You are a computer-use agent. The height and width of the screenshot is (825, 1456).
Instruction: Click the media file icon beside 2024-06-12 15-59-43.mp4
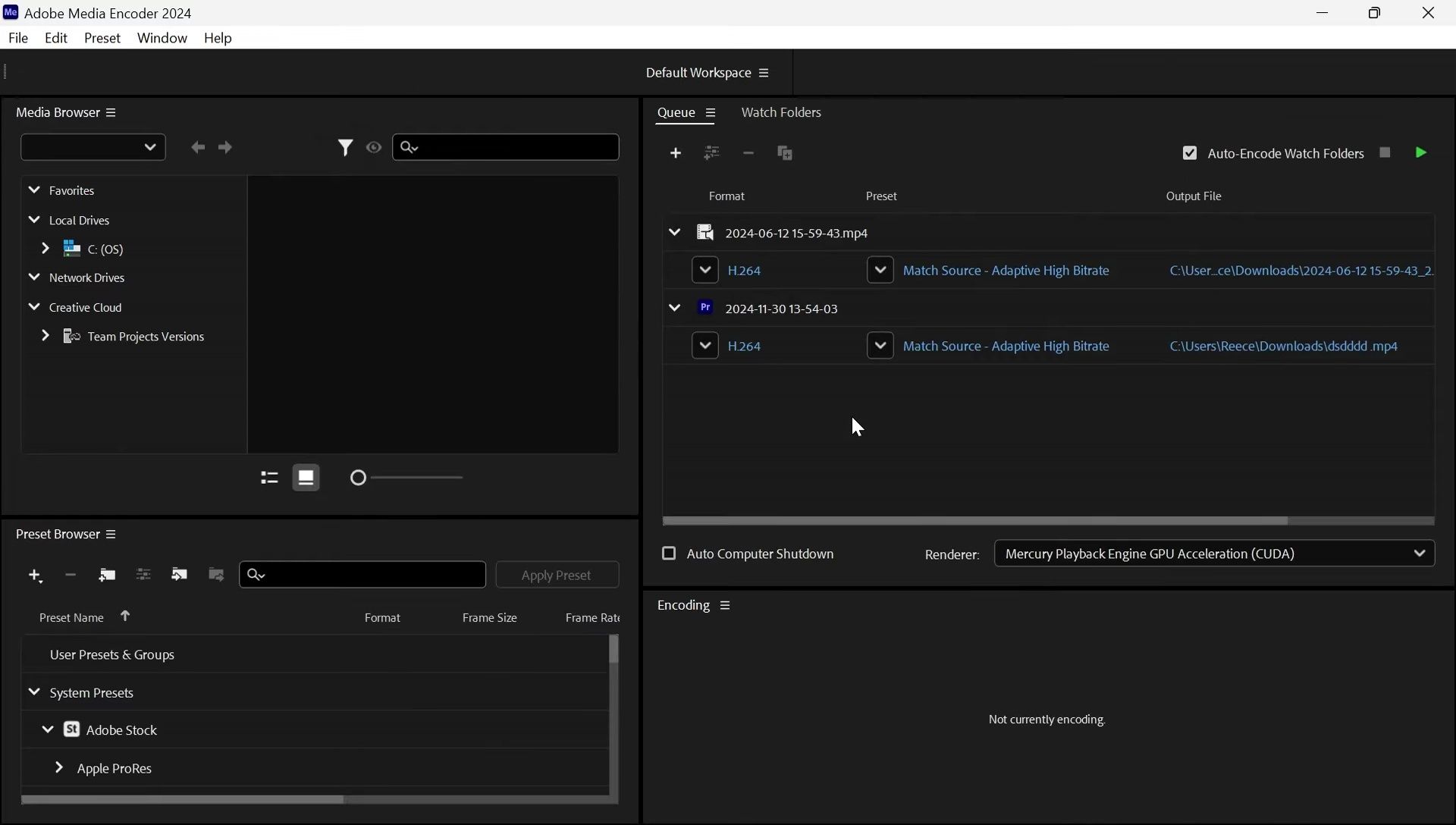tap(705, 232)
